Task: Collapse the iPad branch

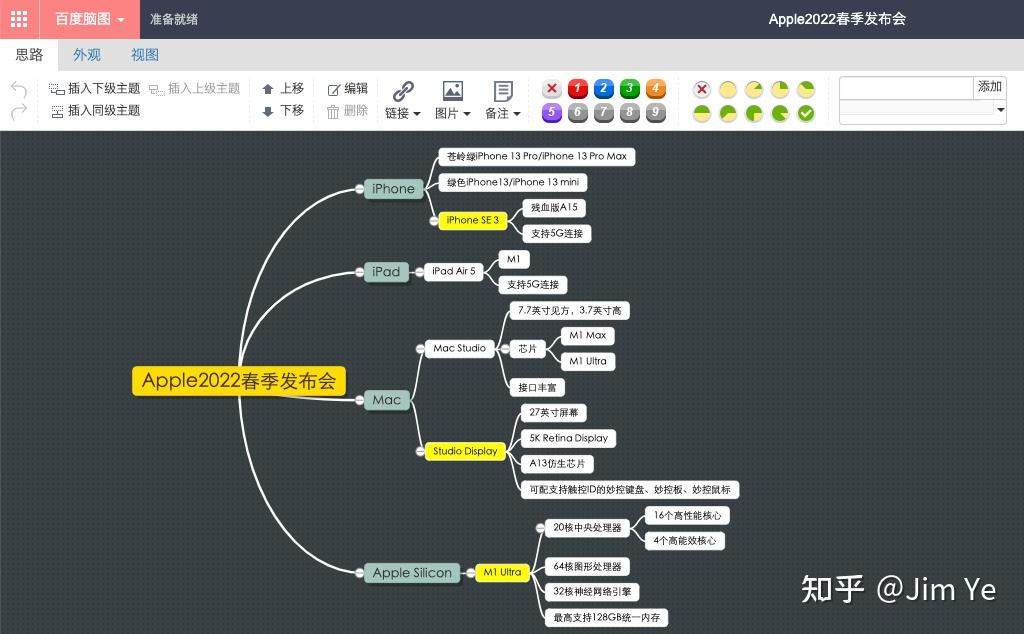Action: pyautogui.click(x=360, y=272)
